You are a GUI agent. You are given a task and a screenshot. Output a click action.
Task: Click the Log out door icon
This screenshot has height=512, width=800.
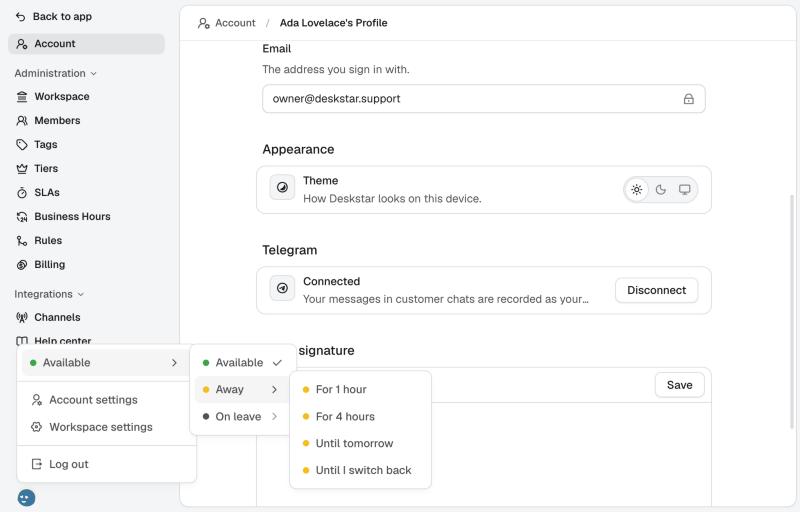point(36,464)
